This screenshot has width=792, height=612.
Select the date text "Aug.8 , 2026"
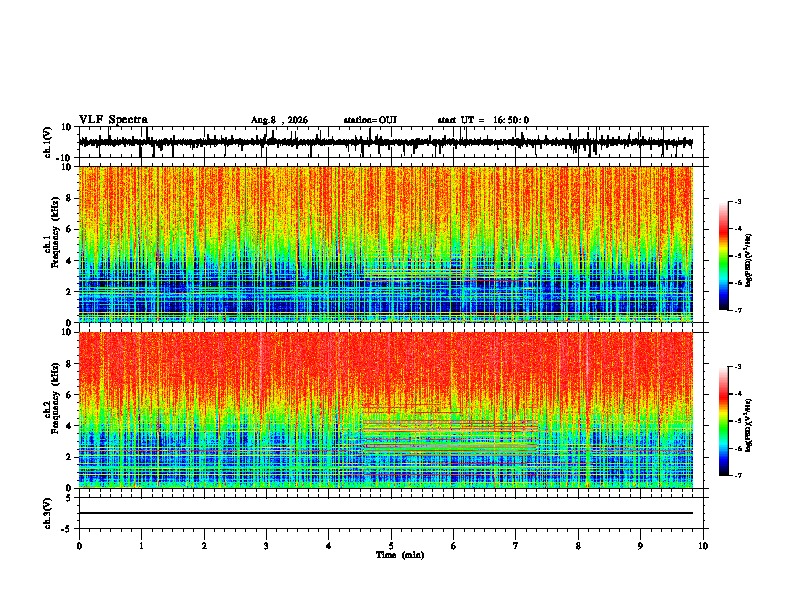pos(279,120)
